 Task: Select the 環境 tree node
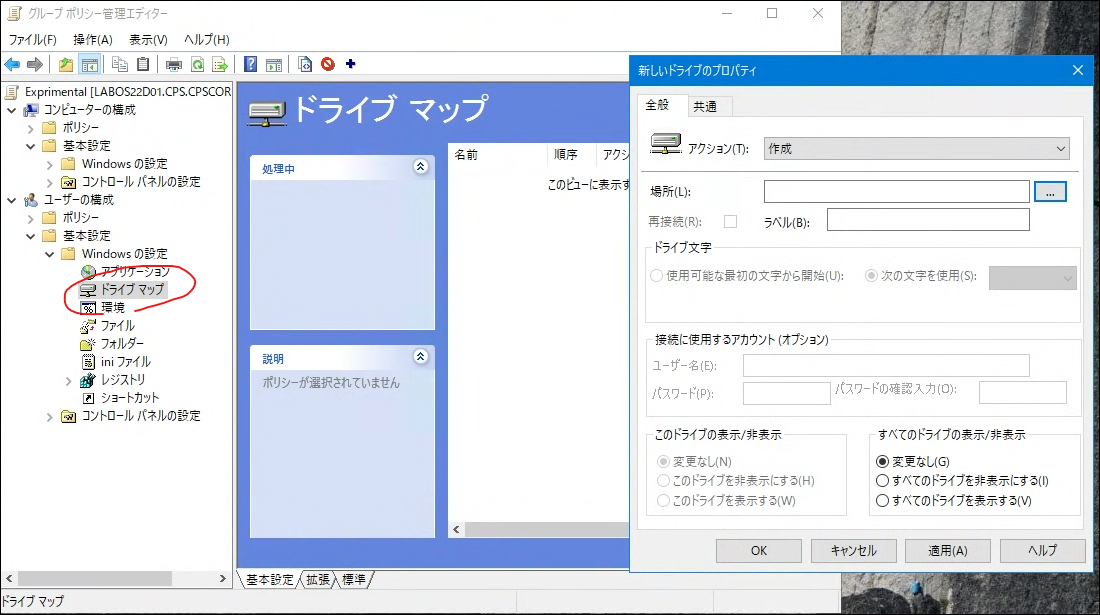(113, 307)
